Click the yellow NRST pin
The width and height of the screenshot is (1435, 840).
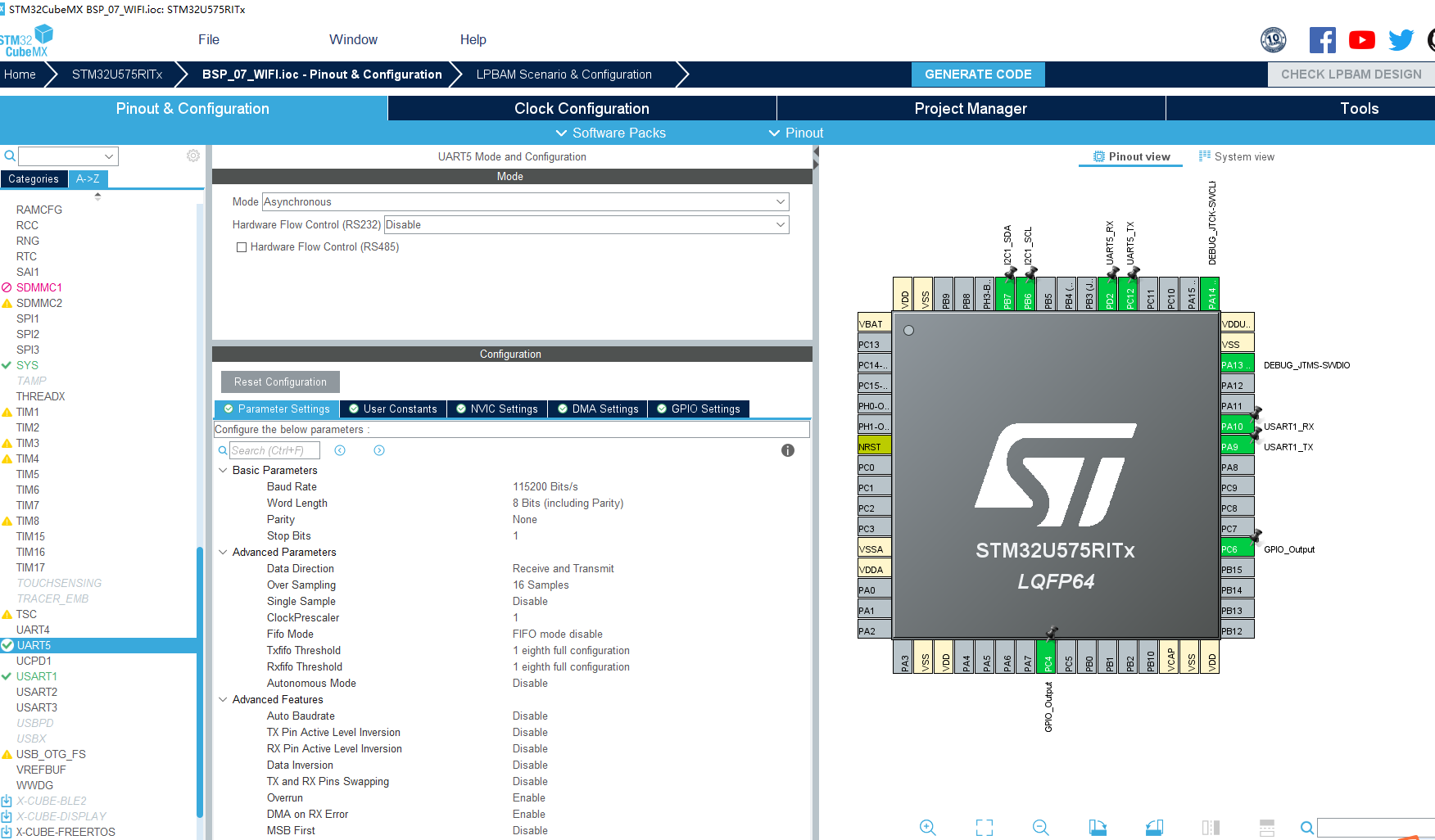874,447
